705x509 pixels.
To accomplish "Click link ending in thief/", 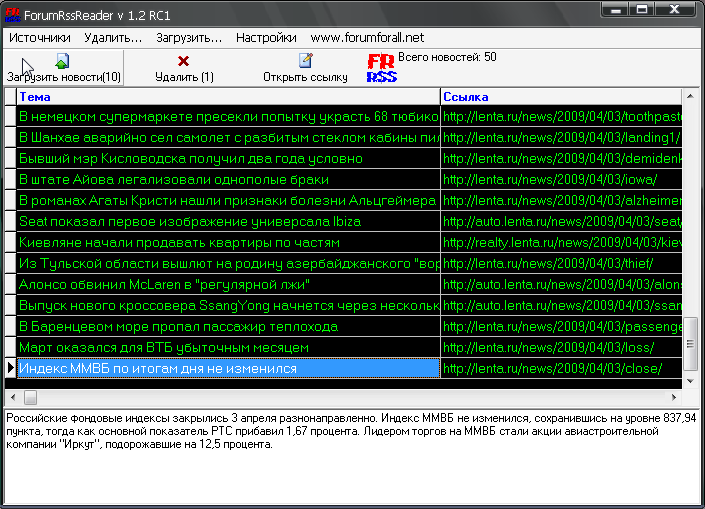I will coord(561,263).
